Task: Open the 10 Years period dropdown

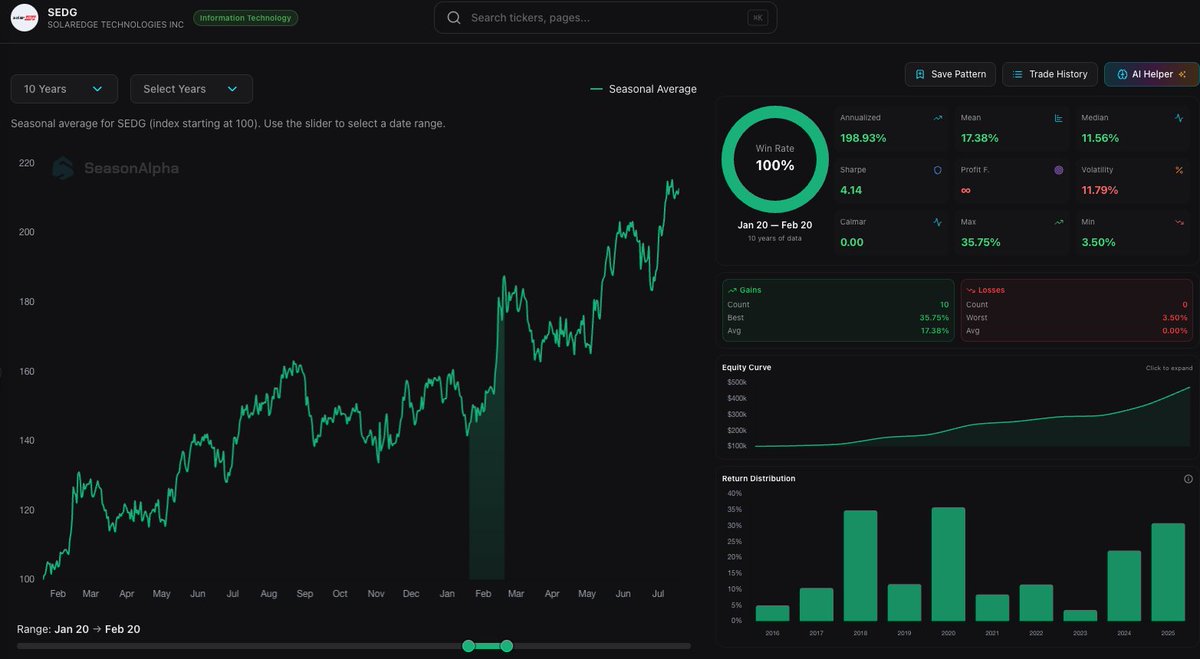Action: 64,89
